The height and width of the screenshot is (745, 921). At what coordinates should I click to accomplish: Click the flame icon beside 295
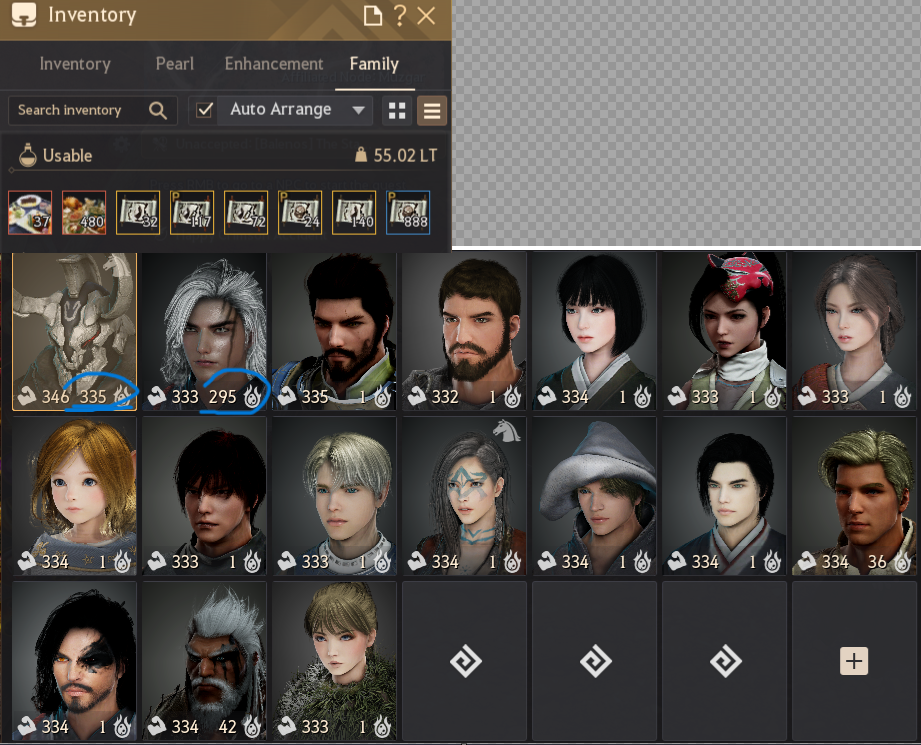click(x=253, y=397)
